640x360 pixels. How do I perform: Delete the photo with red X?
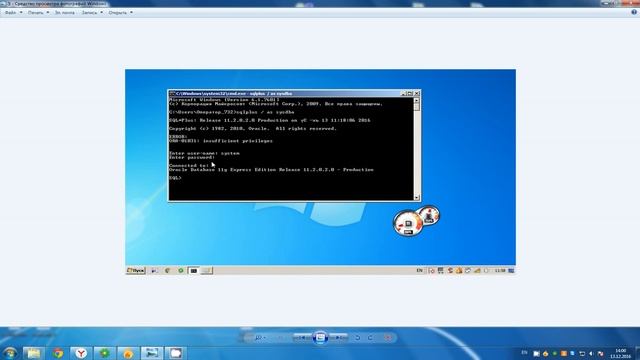(x=388, y=338)
